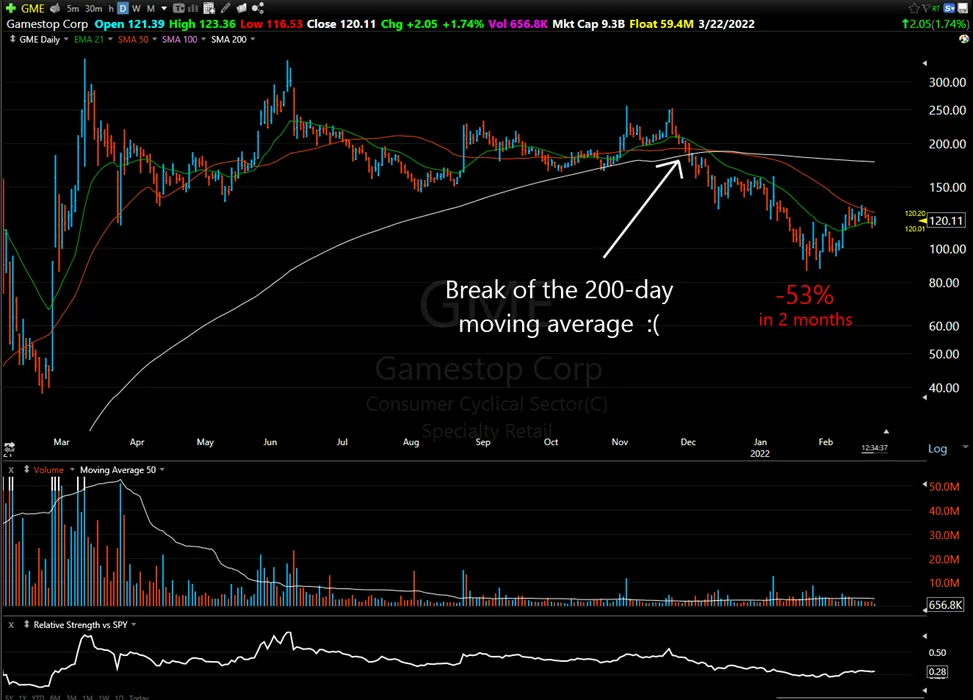Screen dimensions: 973x700
Task: Click the flag icon at top right
Action: 926,8
